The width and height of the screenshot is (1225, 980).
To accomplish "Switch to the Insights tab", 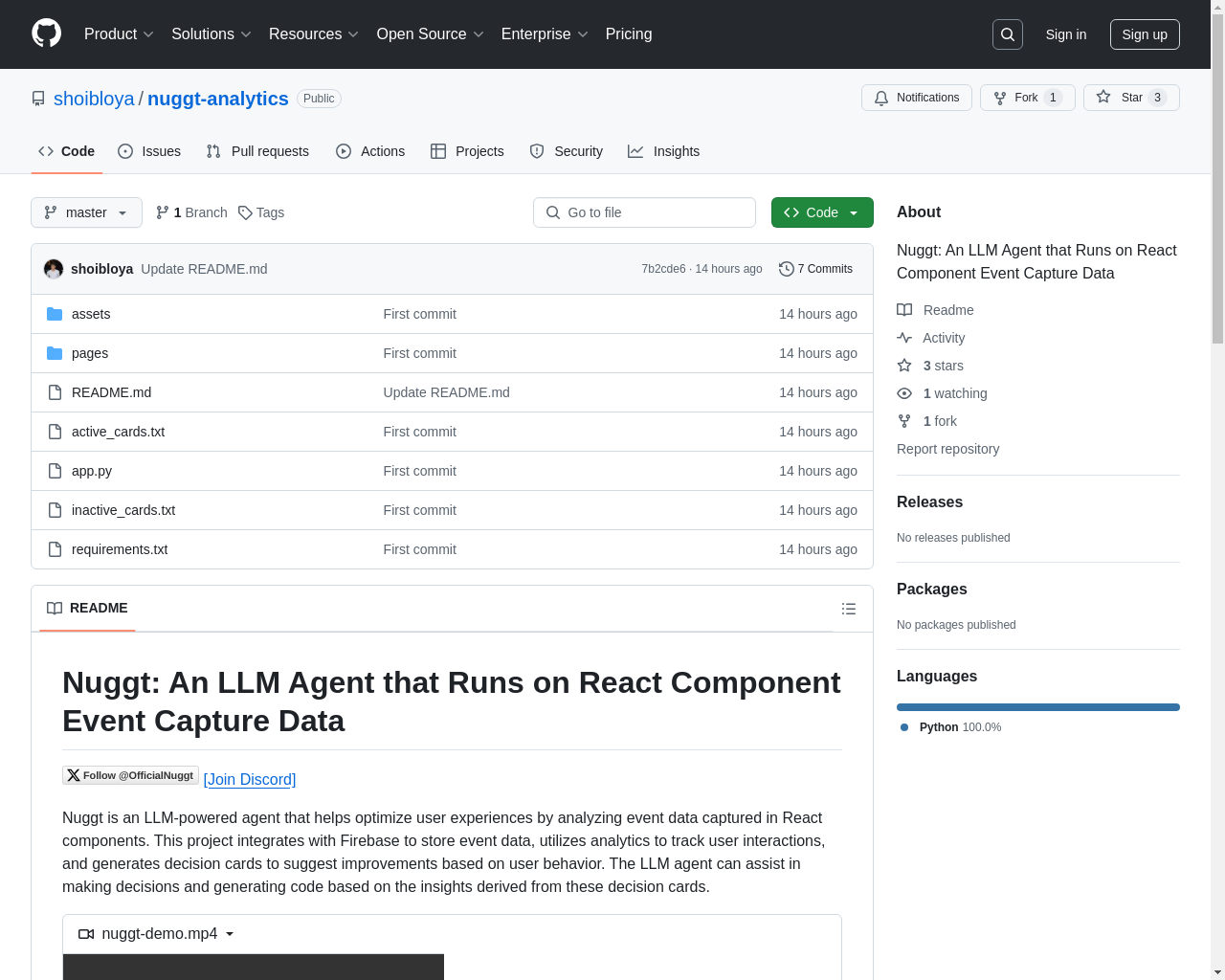I will (664, 151).
